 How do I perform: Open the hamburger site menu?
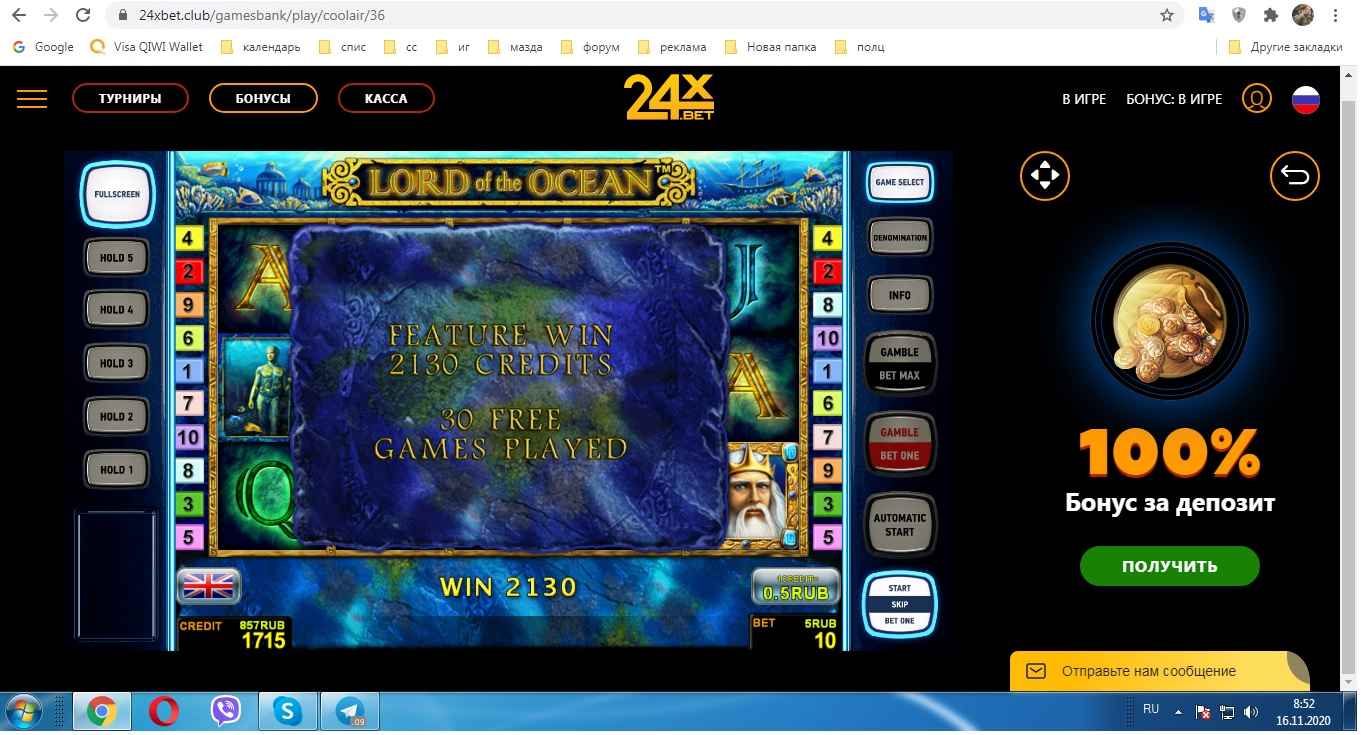(x=32, y=98)
